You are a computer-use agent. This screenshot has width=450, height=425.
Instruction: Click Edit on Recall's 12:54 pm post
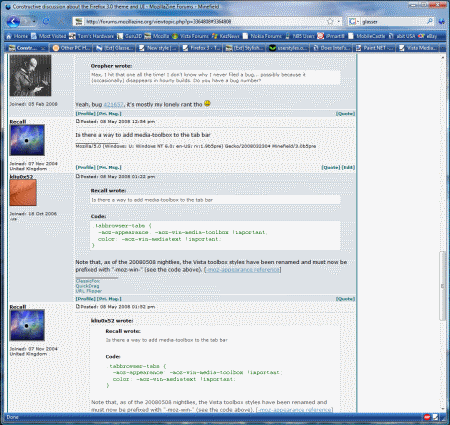pyautogui.click(x=348, y=167)
